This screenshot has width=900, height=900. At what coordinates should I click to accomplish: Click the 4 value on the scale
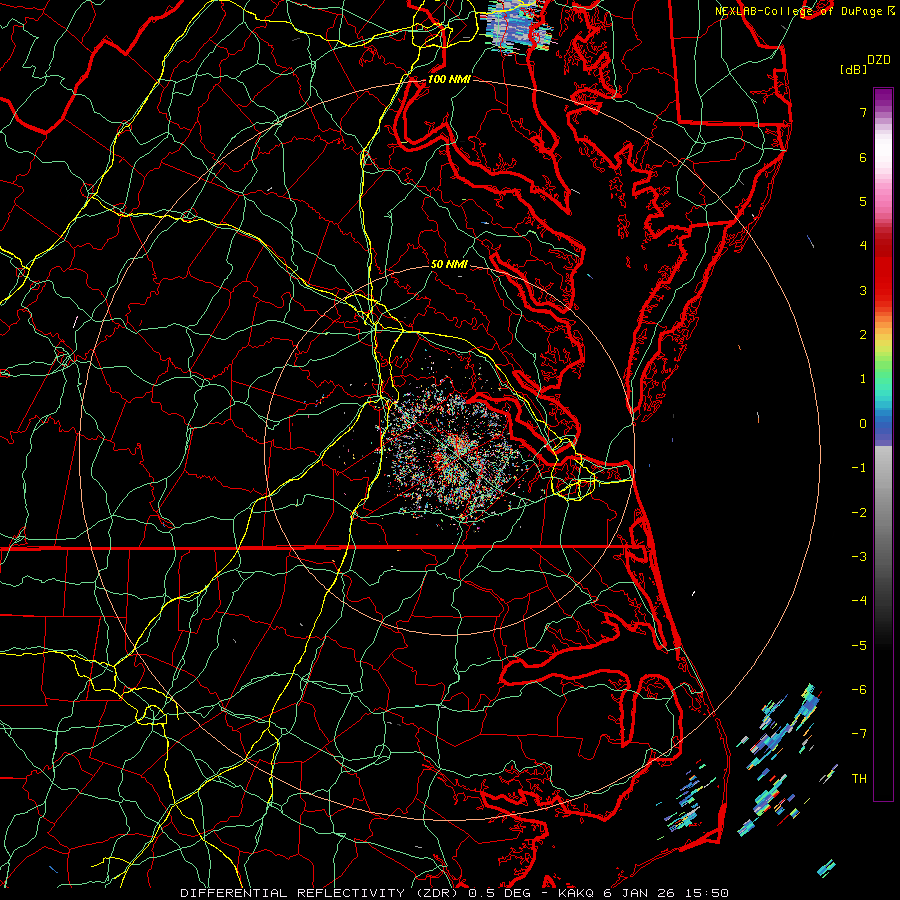click(863, 246)
